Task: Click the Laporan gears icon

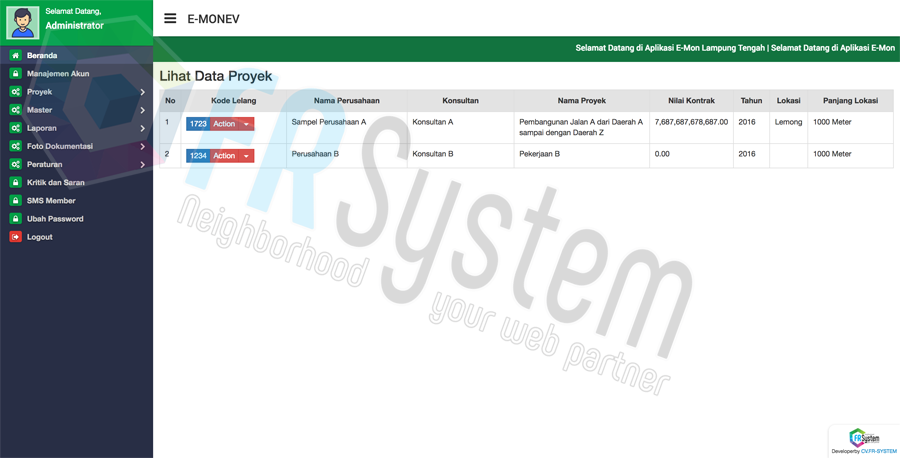Action: click(15, 128)
